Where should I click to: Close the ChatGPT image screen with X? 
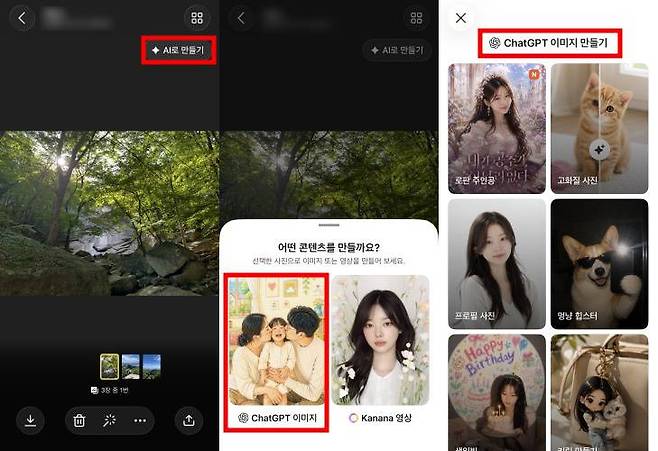point(461,18)
